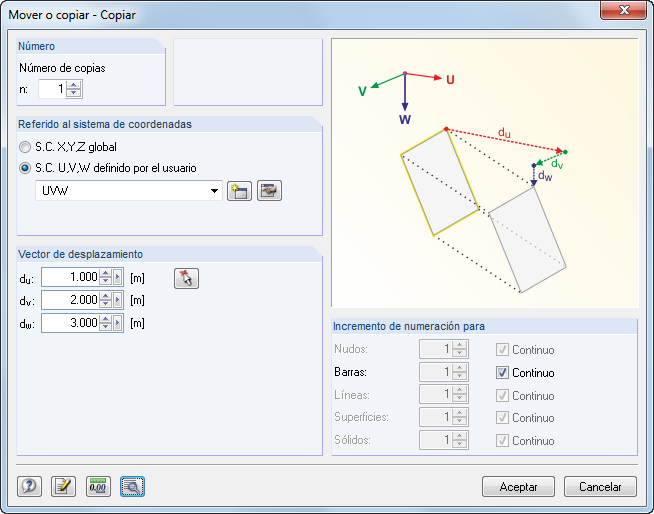Image resolution: width=654 pixels, height=514 pixels.
Task: Open the dw value options arrow
Action: [118, 323]
